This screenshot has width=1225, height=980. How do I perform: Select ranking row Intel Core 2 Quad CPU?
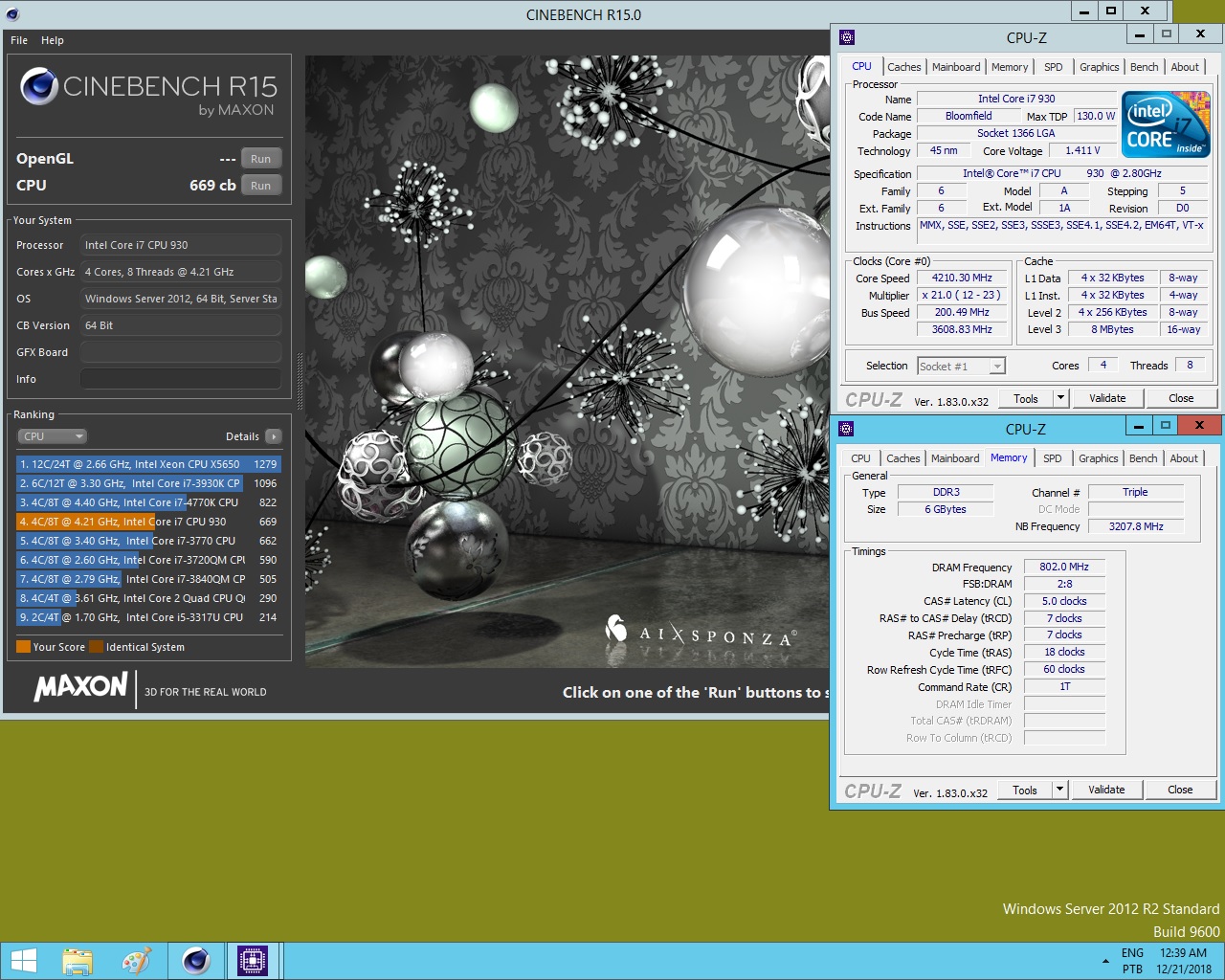(148, 598)
